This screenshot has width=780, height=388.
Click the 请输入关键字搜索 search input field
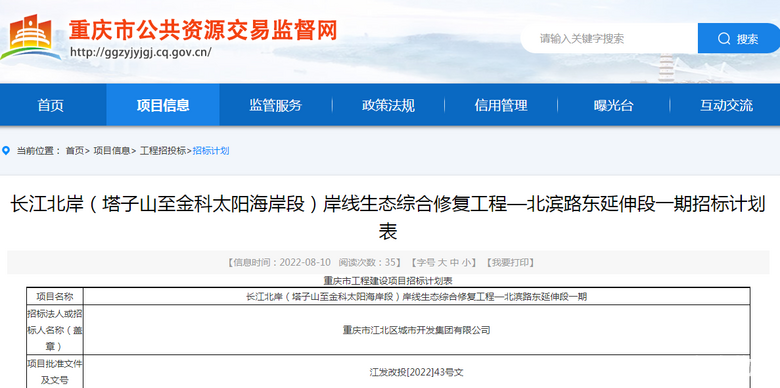[x=609, y=38]
